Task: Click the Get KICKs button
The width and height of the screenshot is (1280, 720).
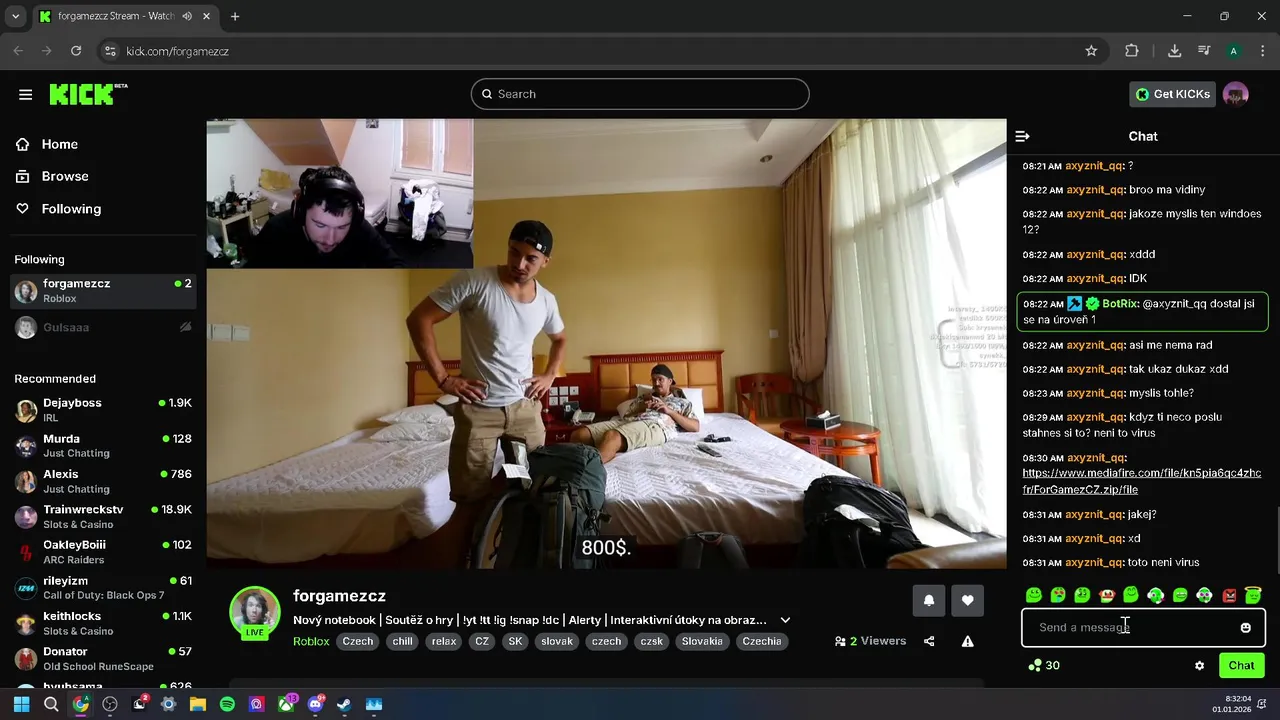Action: coord(1172,94)
